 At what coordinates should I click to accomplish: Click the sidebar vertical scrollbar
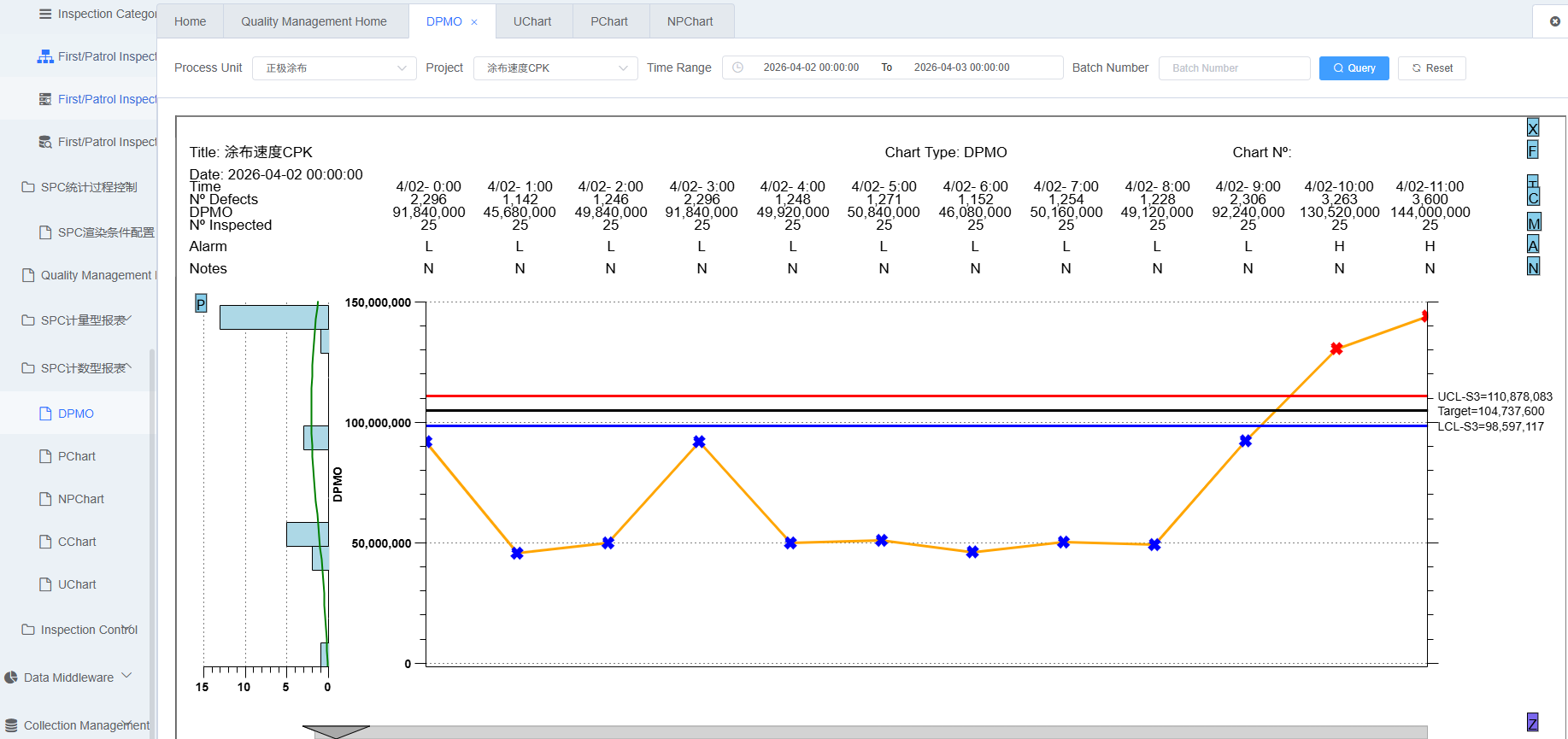tap(152, 543)
